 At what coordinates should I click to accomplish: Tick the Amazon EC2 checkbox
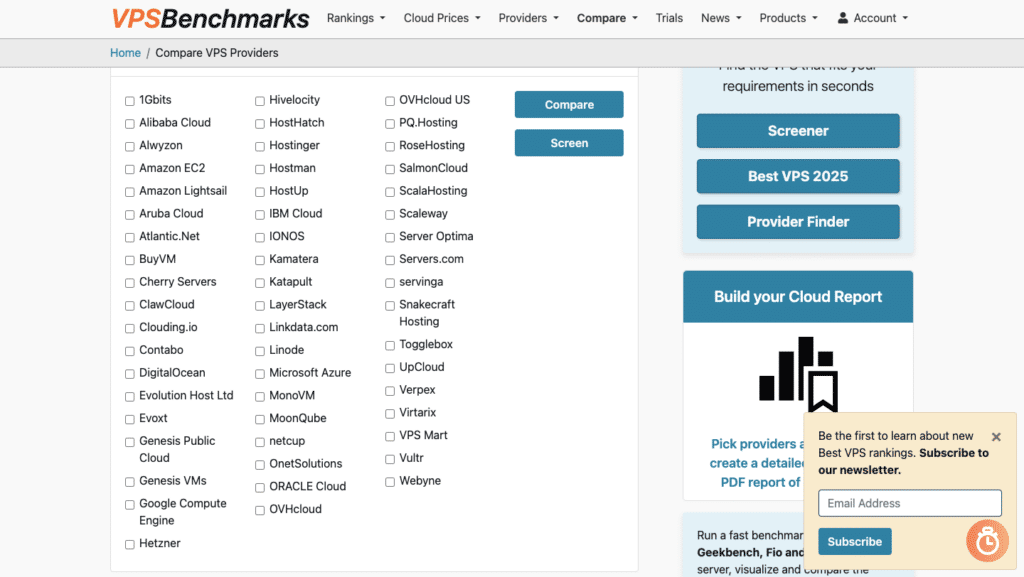(x=130, y=169)
